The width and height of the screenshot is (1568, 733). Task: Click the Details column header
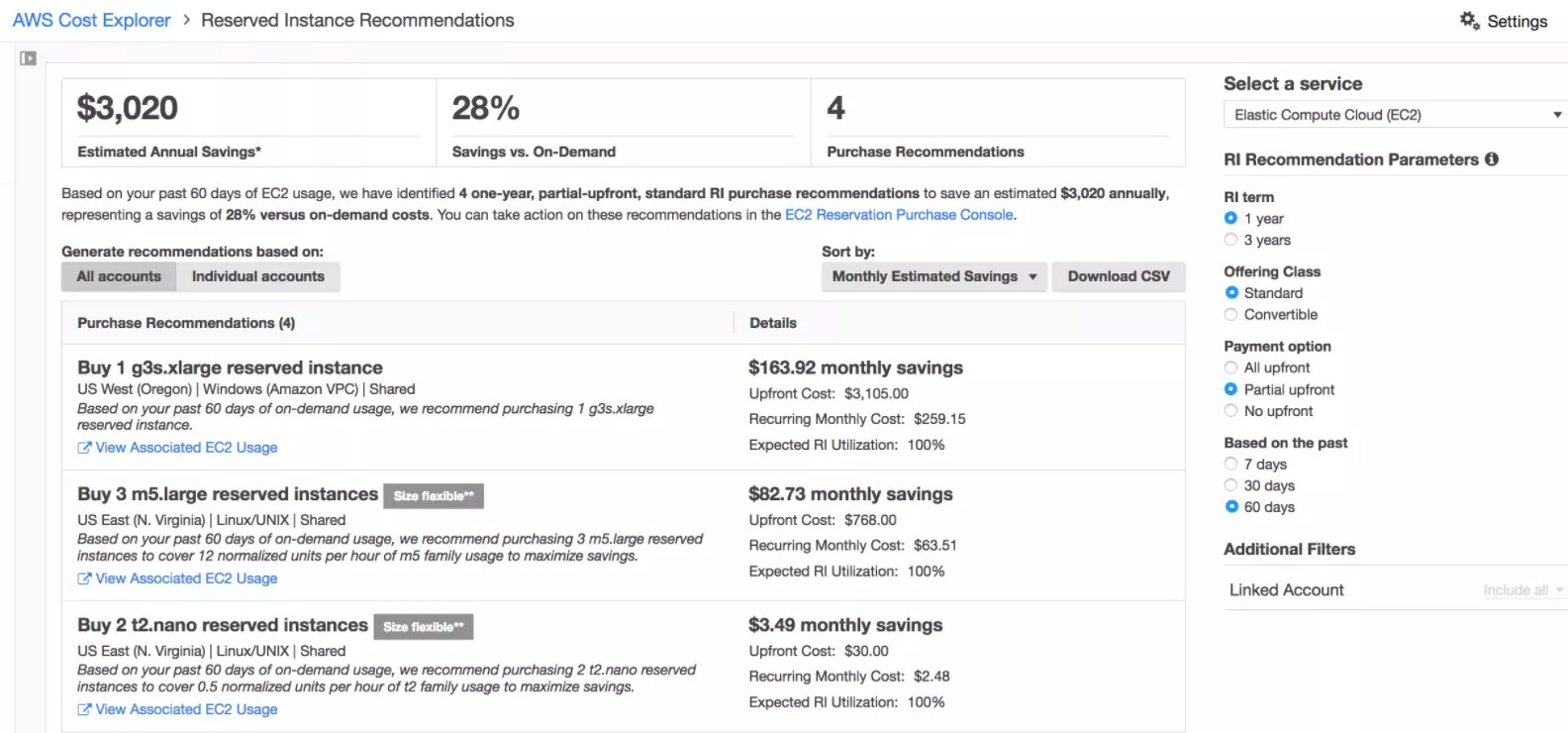point(773,323)
